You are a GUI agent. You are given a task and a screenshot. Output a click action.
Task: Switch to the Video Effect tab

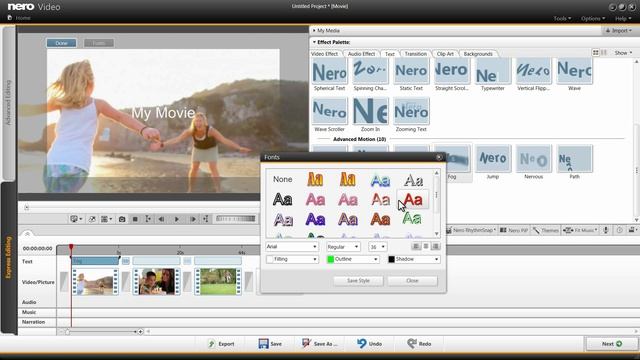pos(324,54)
